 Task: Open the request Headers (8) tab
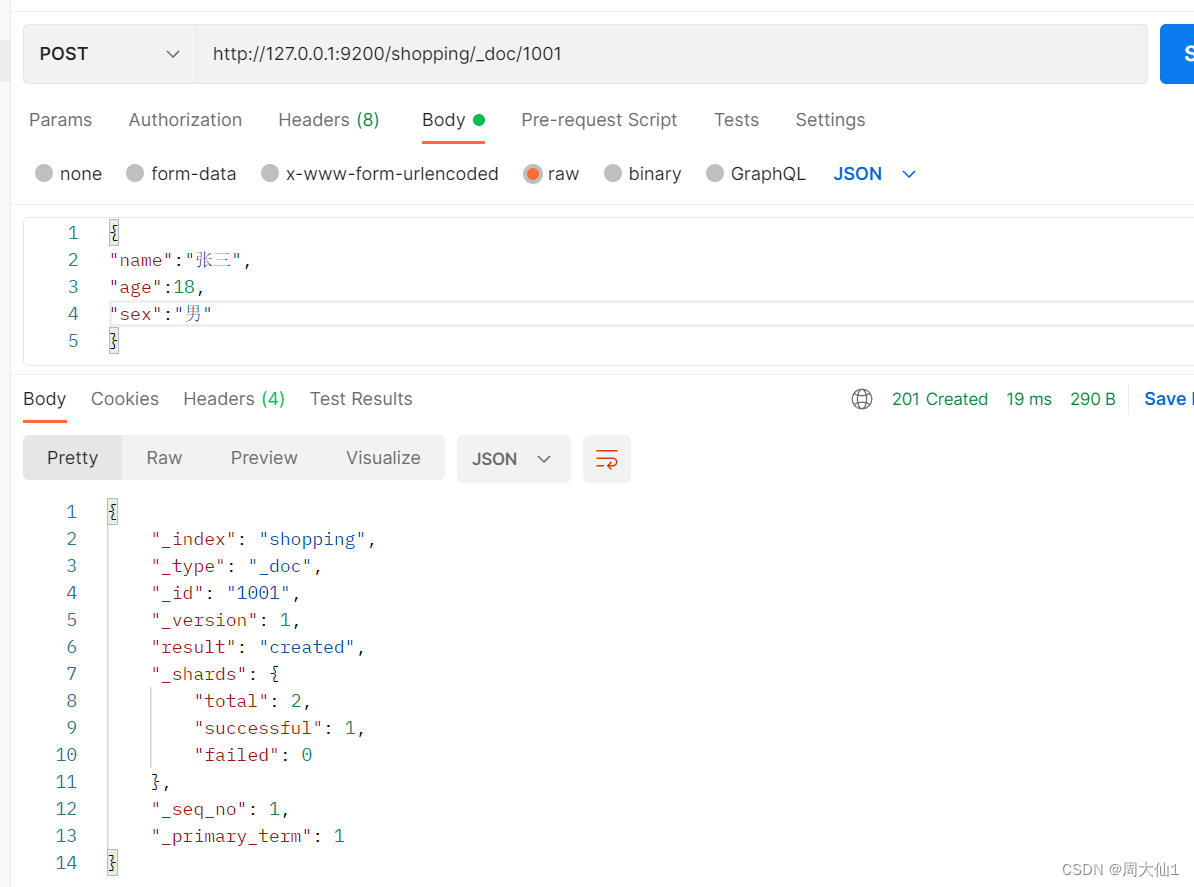(x=328, y=120)
